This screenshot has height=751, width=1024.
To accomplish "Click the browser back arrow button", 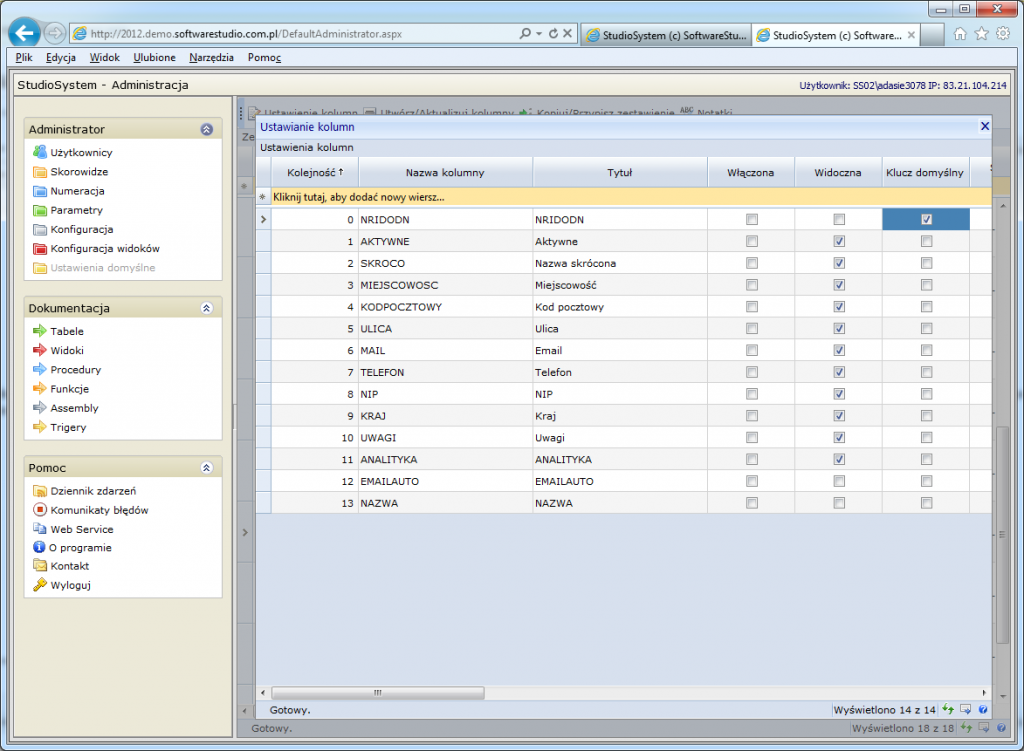I will pos(24,33).
